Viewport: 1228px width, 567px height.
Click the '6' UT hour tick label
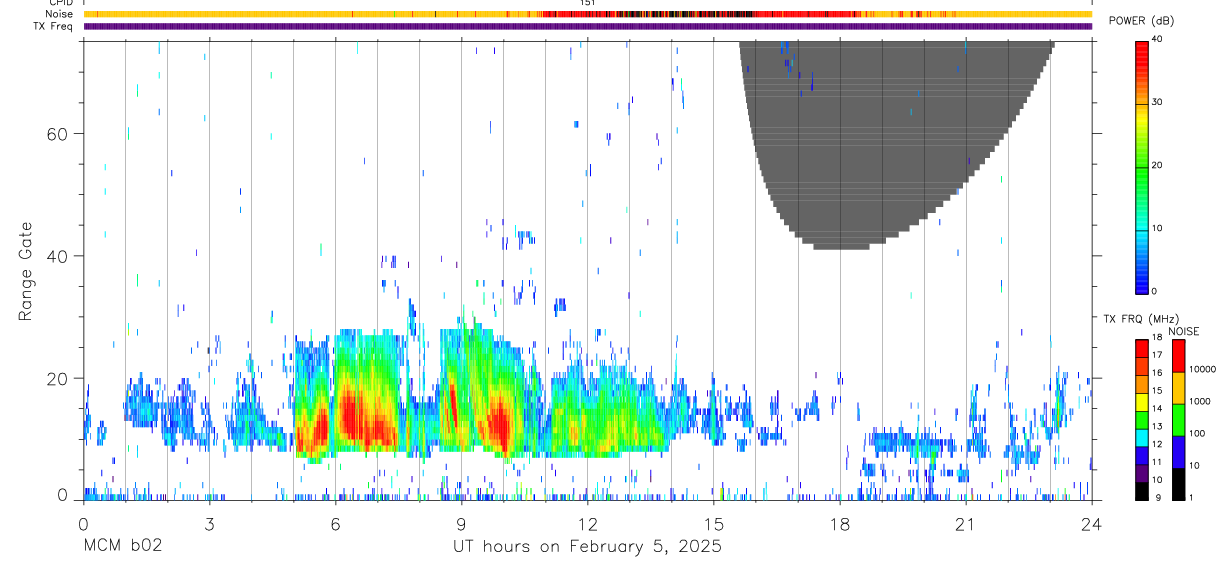pos(335,524)
